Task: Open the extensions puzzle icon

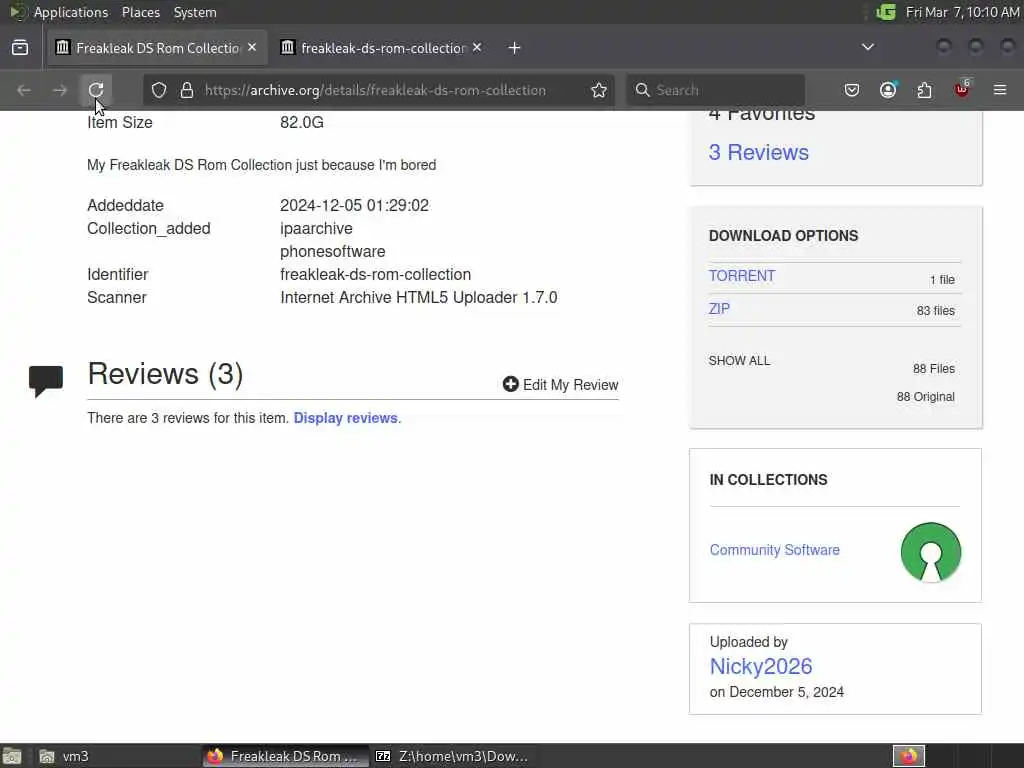Action: click(925, 90)
